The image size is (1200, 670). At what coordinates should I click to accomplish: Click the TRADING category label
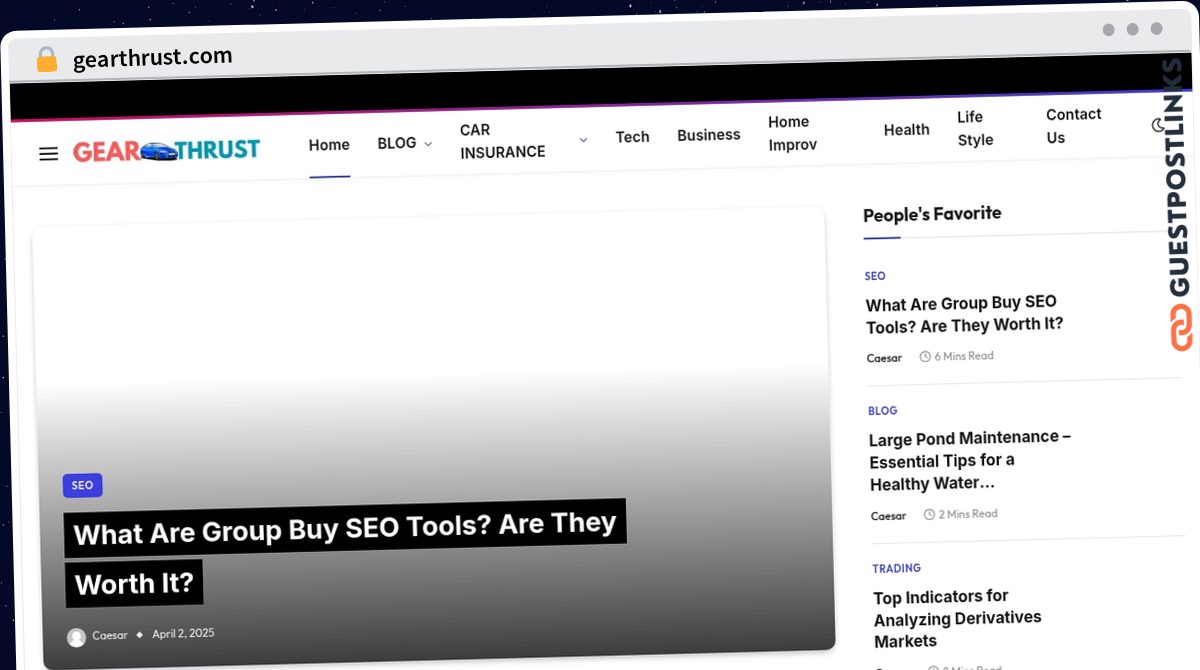coord(896,568)
